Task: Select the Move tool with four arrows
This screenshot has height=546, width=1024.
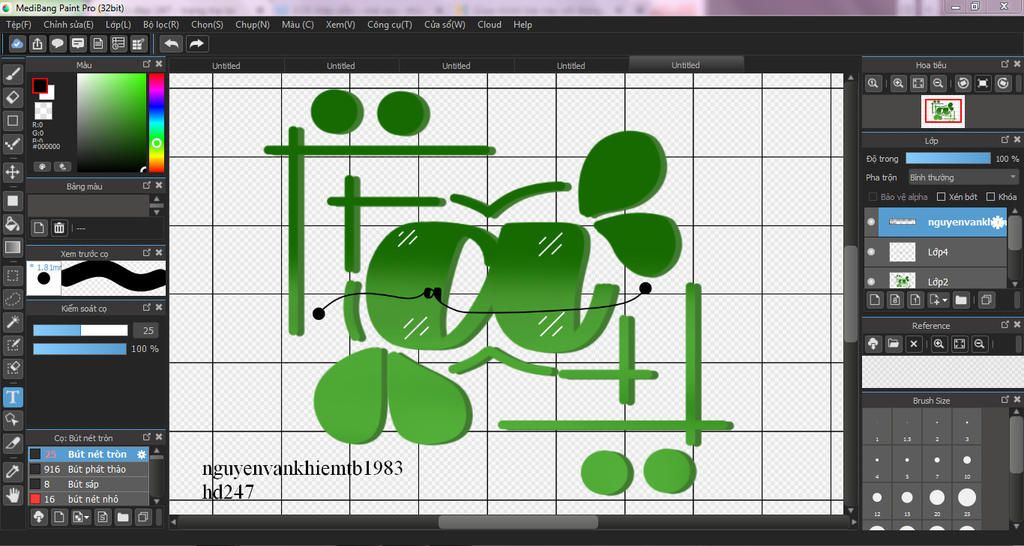Action: [13, 172]
